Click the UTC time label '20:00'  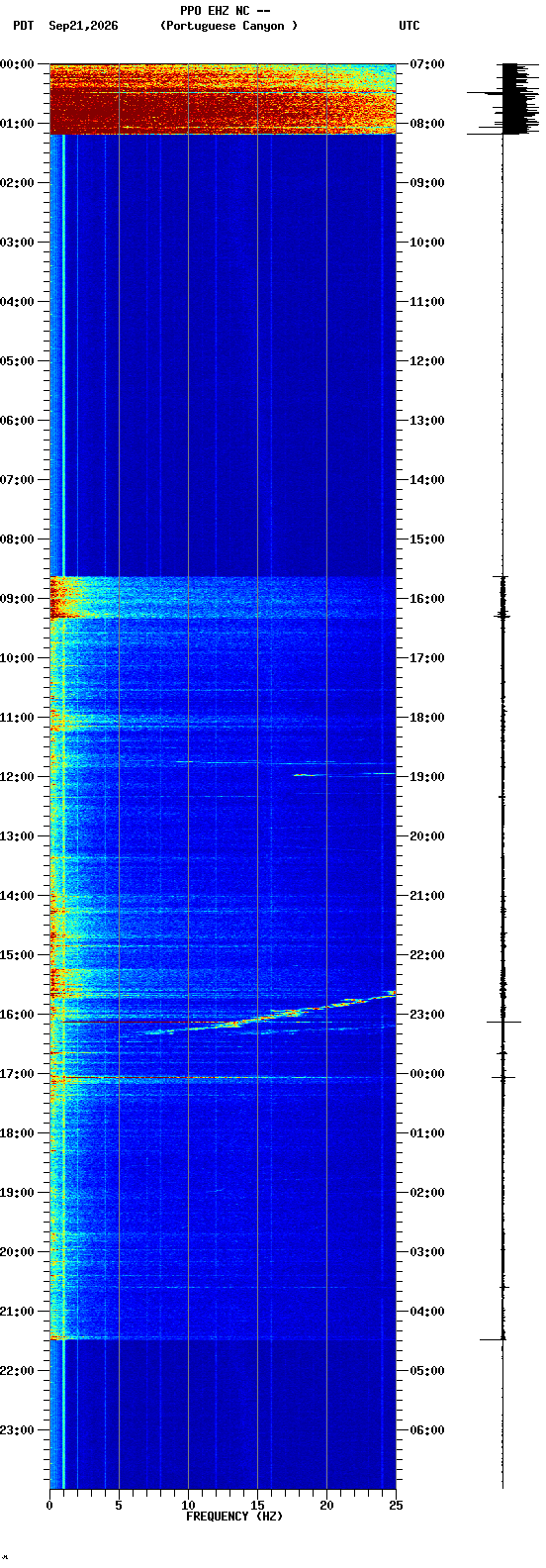pos(427,836)
